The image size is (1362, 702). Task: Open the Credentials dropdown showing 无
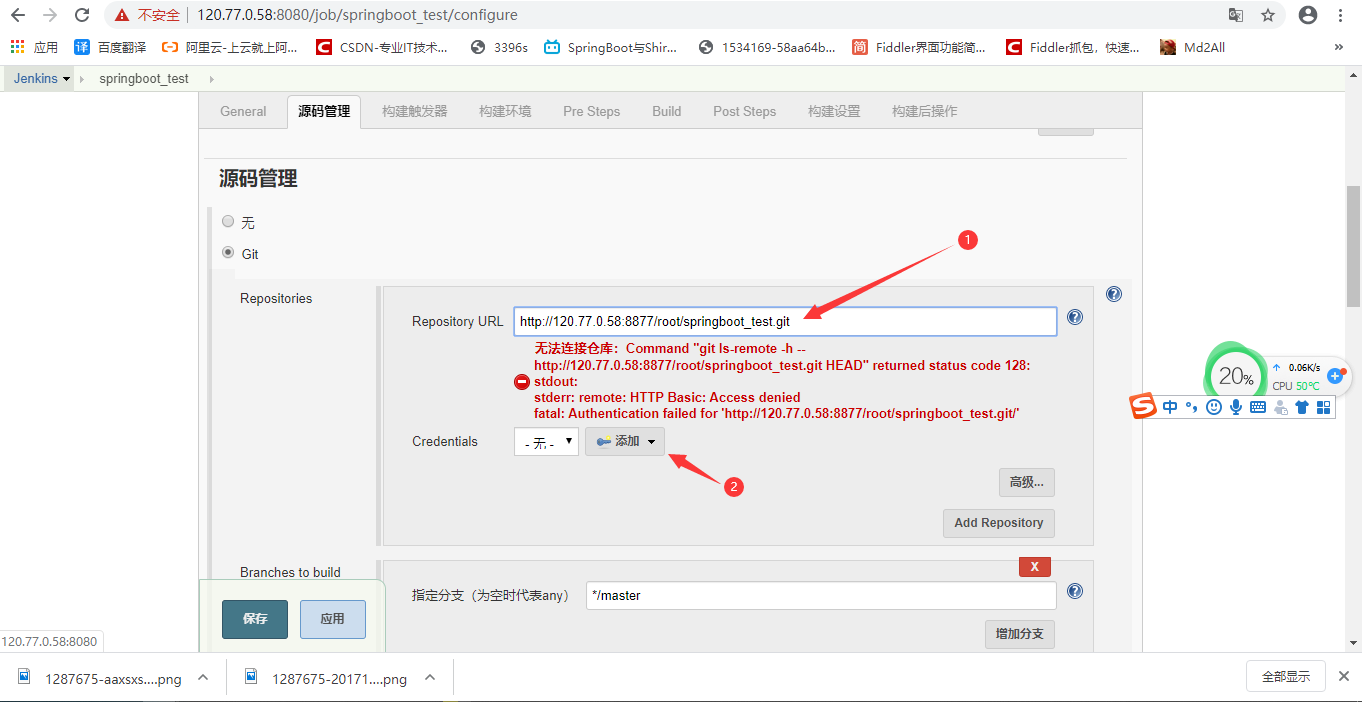546,441
